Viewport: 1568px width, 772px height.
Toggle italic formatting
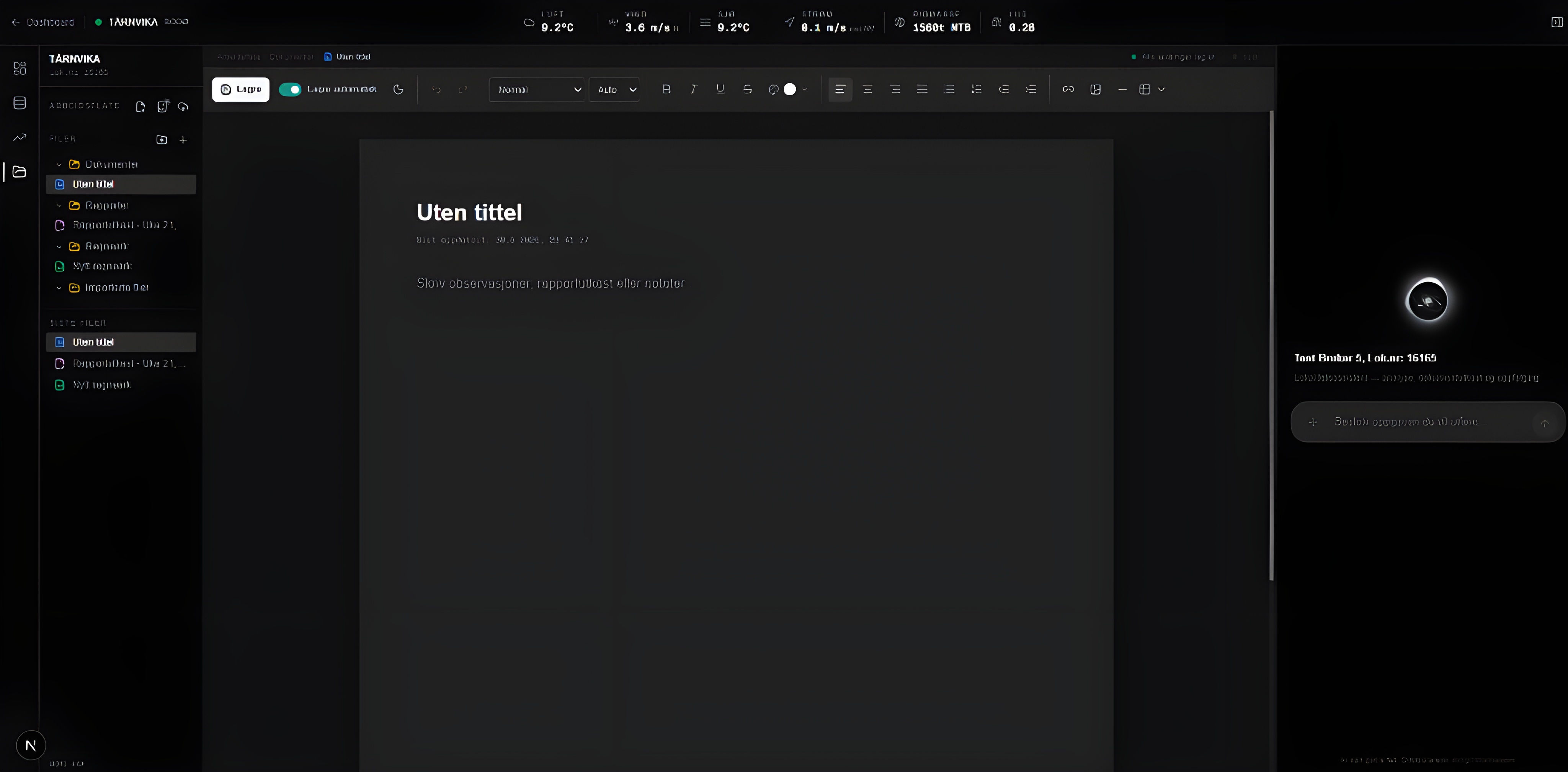tap(693, 89)
